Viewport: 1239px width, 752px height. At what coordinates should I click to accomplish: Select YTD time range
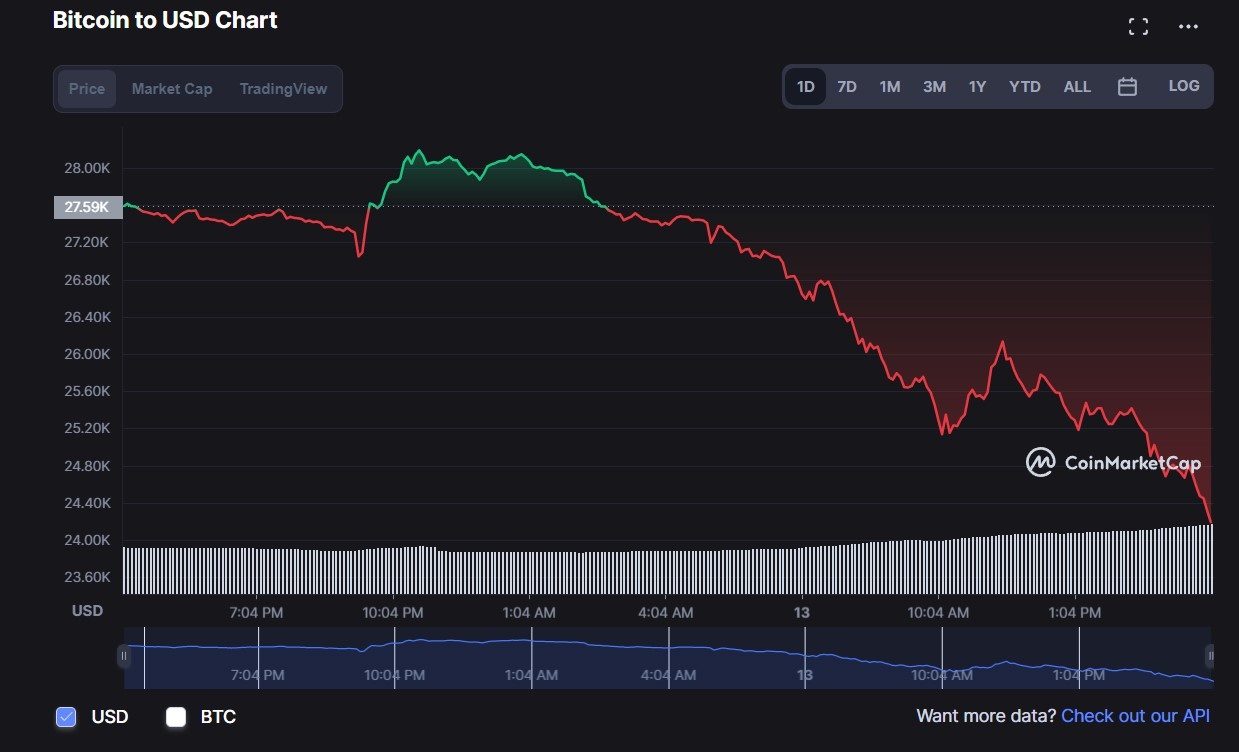tap(1025, 87)
